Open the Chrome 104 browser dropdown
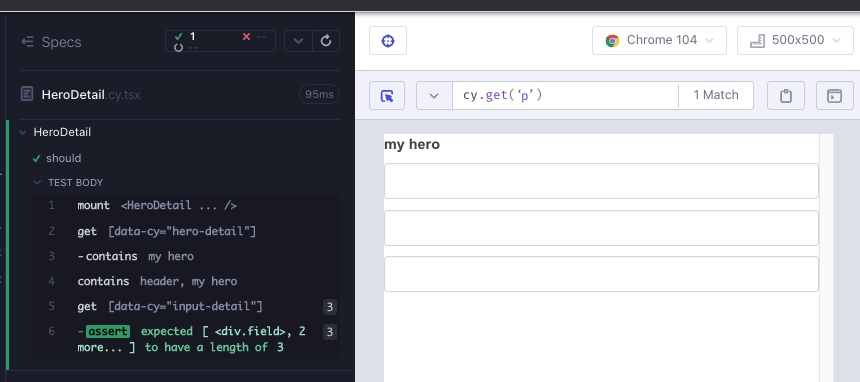Viewport: 860px width, 382px height. [659, 41]
